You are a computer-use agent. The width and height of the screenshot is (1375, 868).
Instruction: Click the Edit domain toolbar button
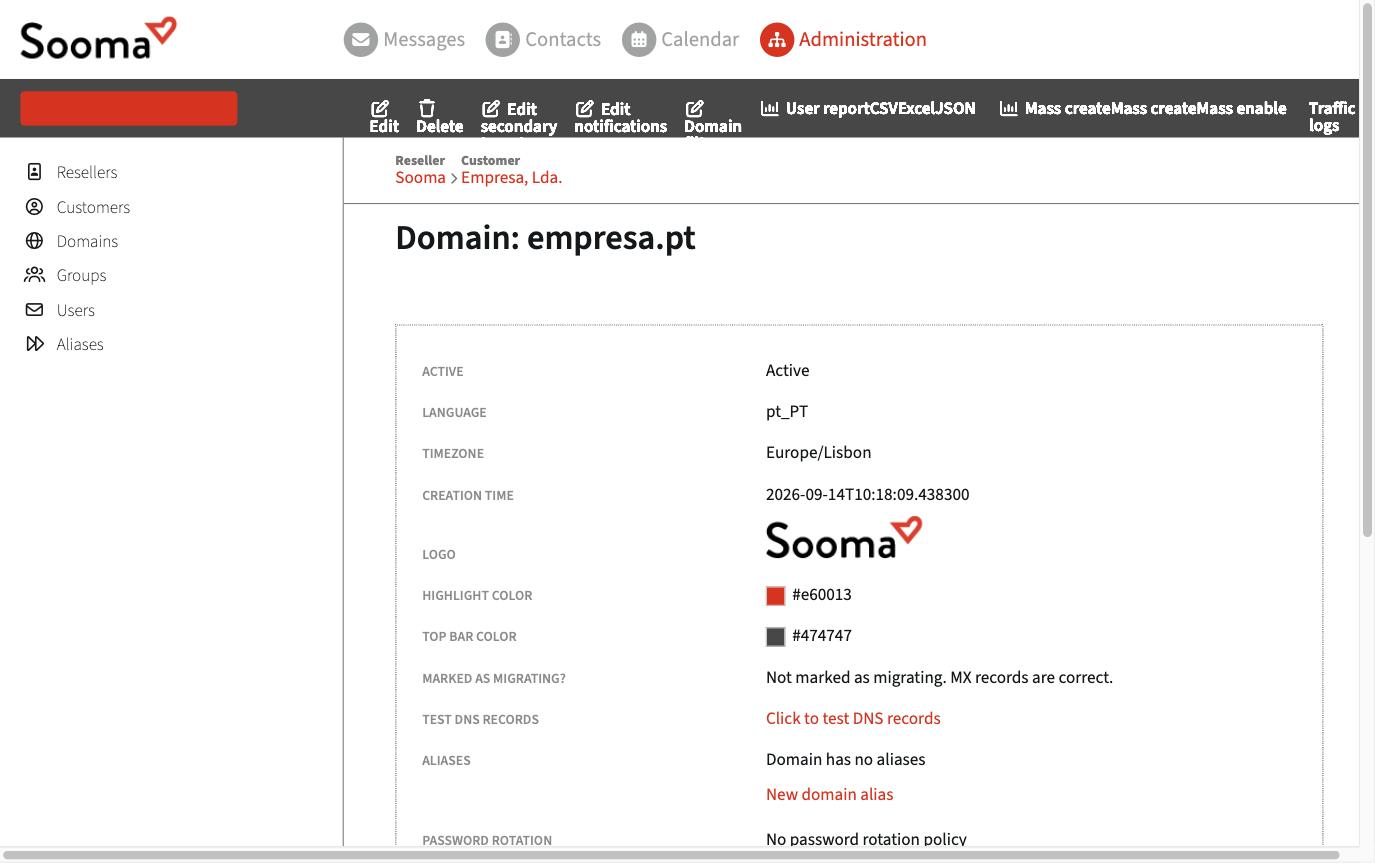[x=384, y=117]
